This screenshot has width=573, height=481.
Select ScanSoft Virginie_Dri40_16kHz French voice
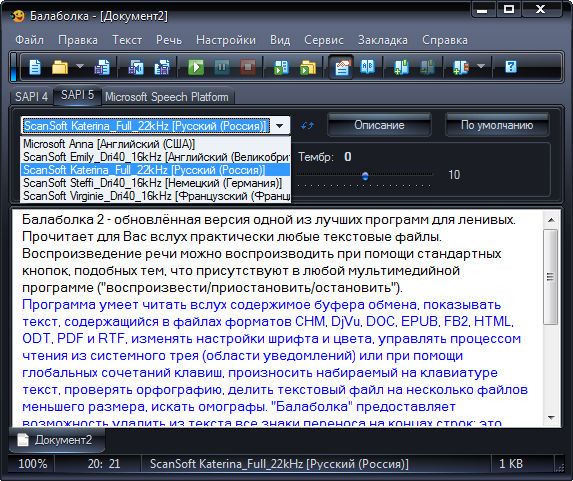[156, 196]
